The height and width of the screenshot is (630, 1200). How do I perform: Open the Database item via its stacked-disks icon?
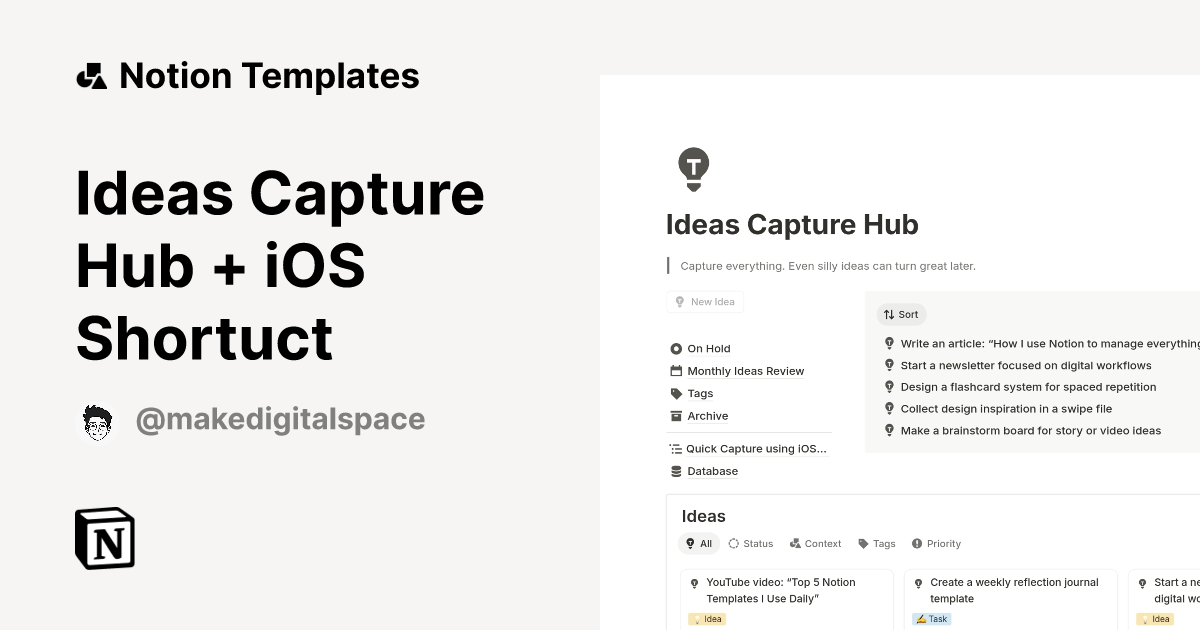click(x=675, y=471)
